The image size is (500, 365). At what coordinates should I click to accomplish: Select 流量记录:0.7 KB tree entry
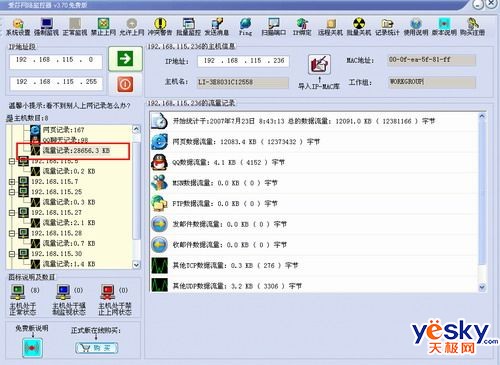pos(63,243)
